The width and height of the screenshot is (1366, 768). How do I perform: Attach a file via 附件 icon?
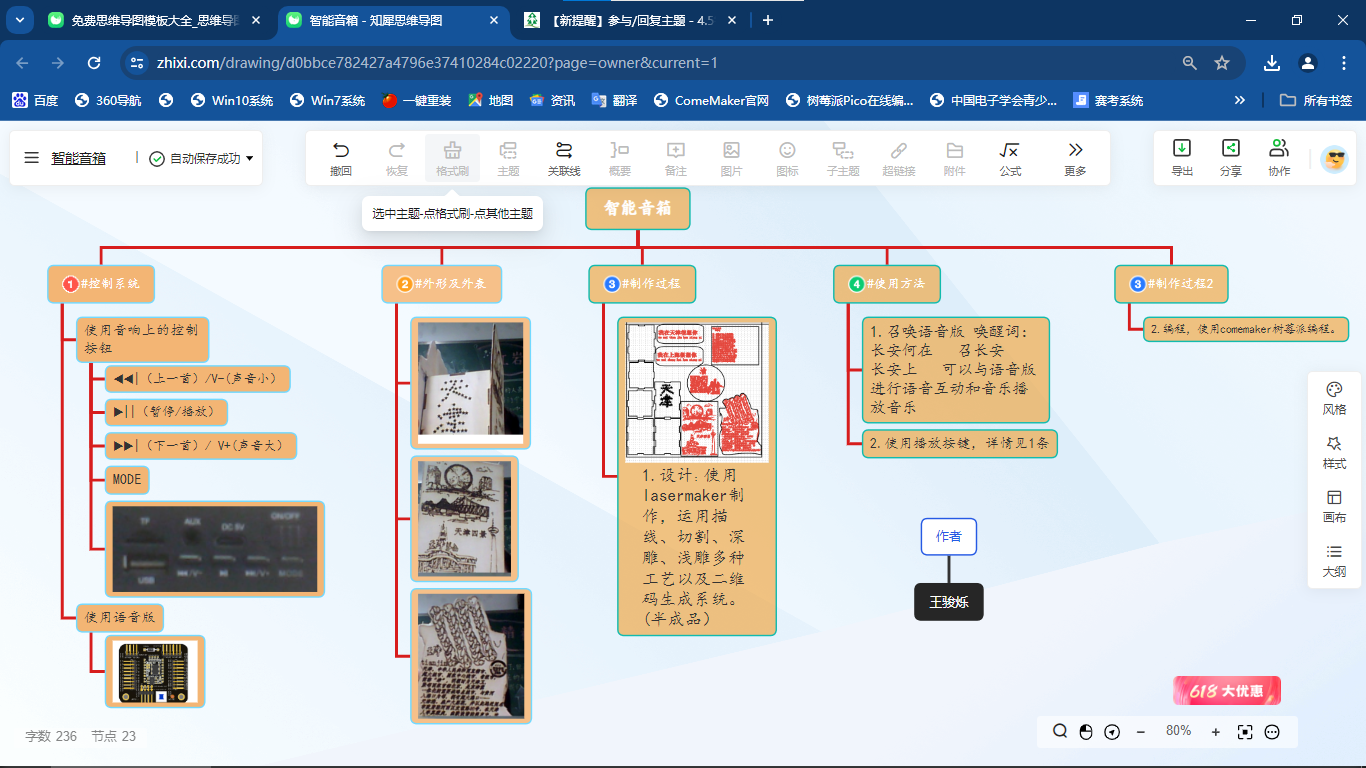click(955, 158)
